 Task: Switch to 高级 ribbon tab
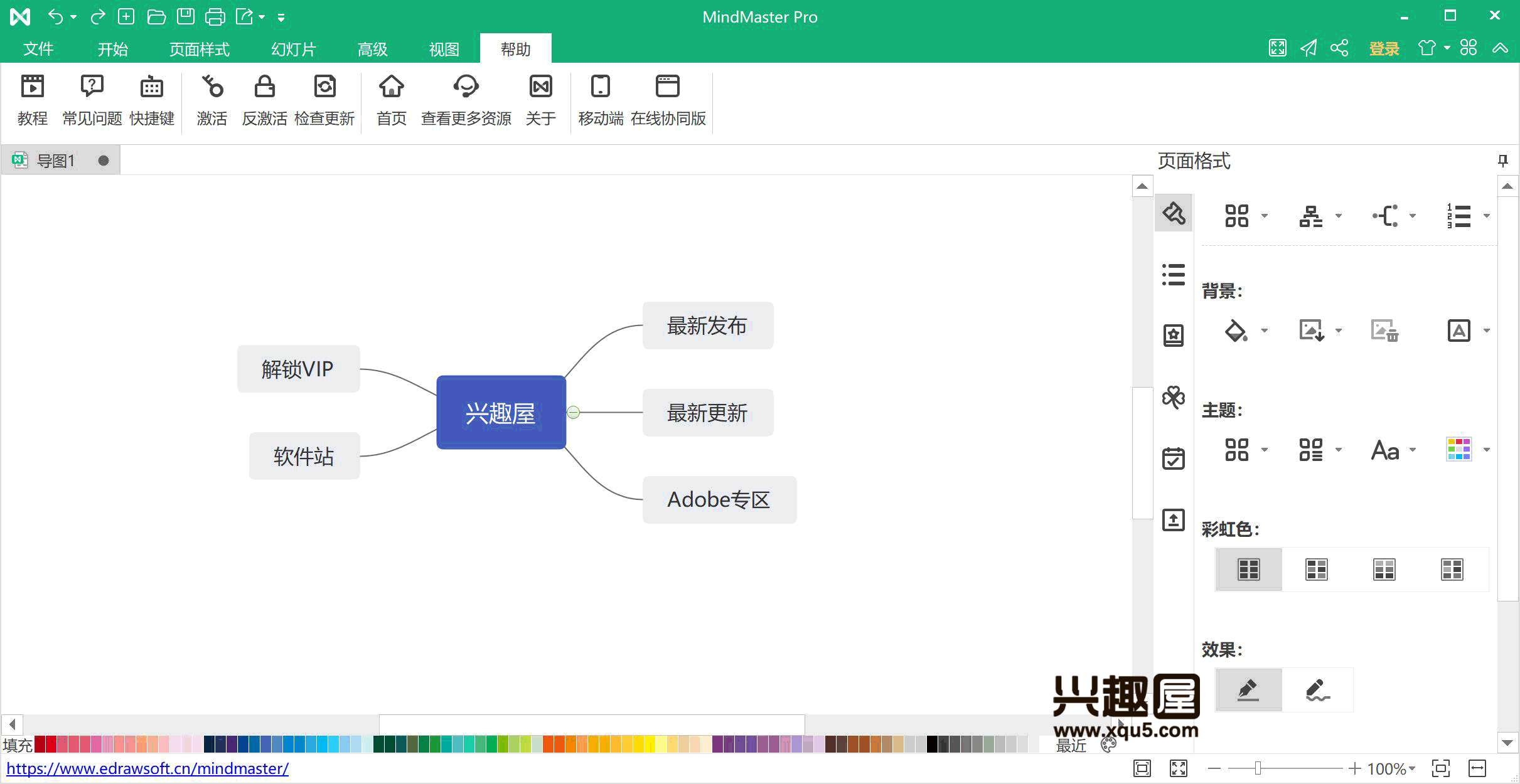(x=373, y=49)
